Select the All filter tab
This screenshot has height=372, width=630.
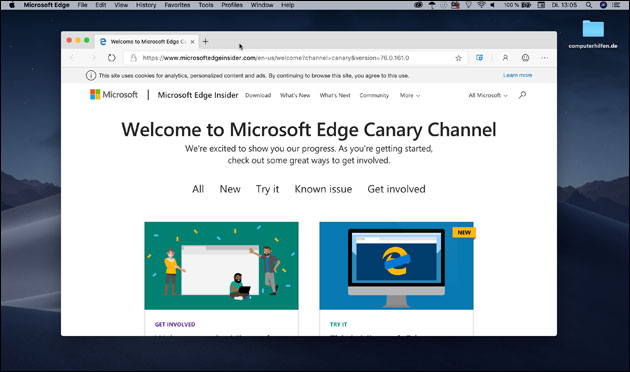tap(198, 189)
